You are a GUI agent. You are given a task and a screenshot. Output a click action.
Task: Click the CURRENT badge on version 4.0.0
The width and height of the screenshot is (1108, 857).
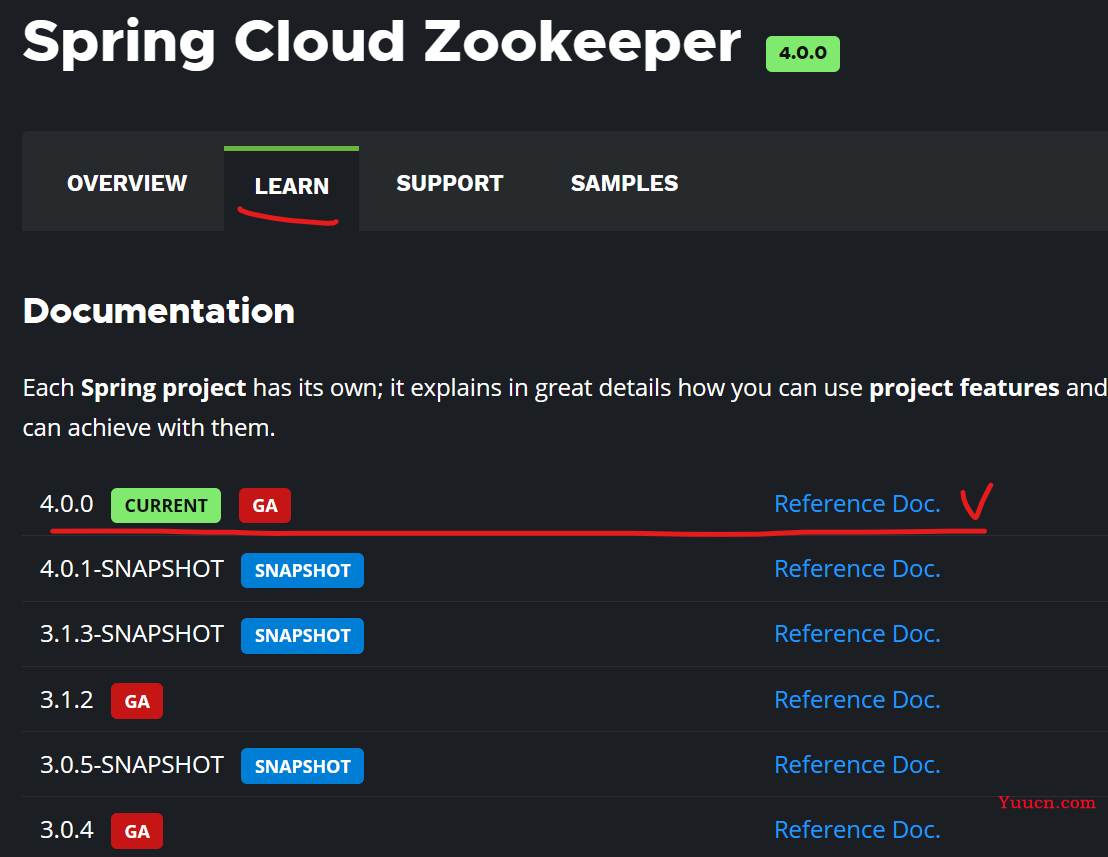coord(166,506)
